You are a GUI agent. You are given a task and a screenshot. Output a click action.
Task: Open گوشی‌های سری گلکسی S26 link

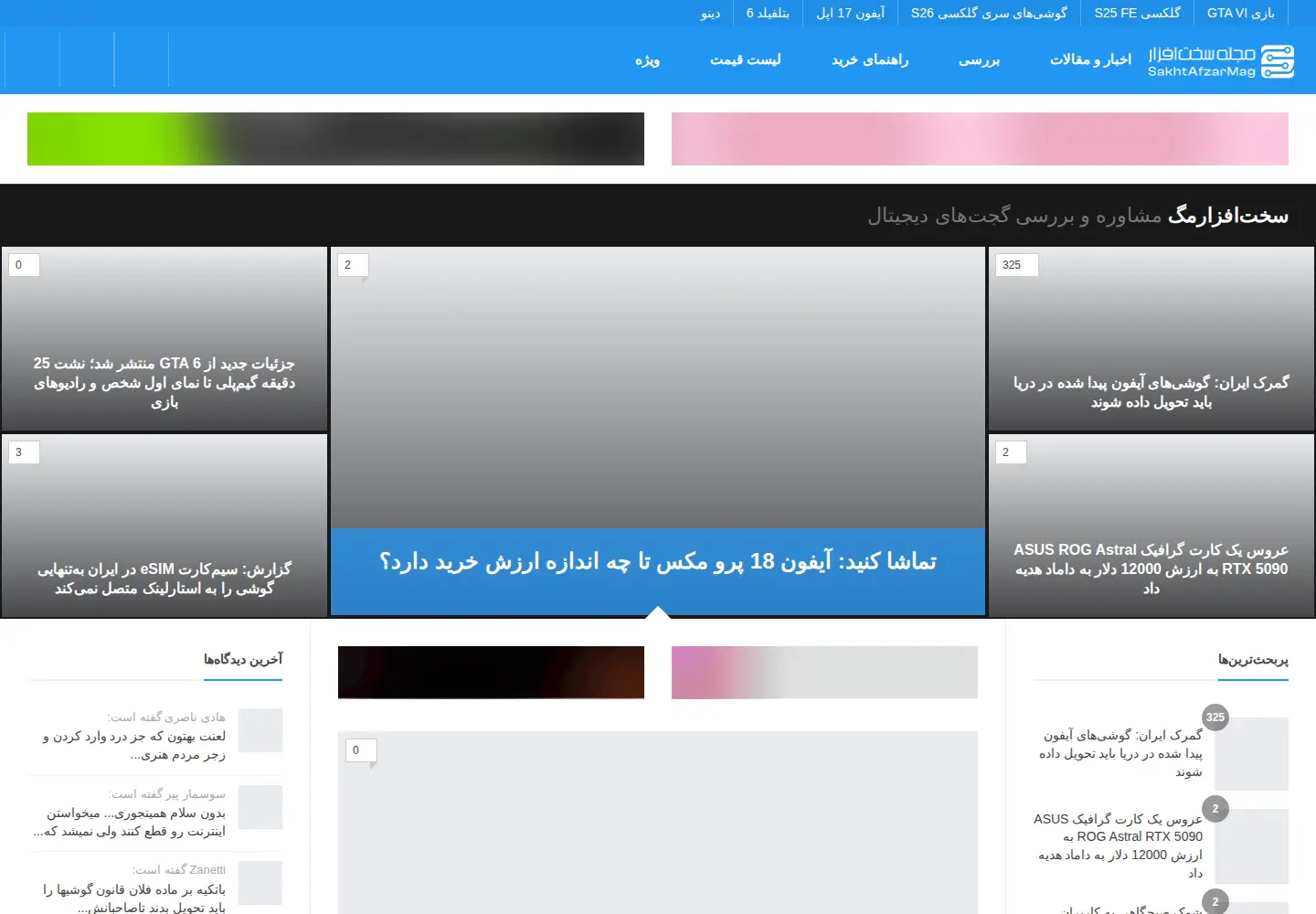coord(989,13)
